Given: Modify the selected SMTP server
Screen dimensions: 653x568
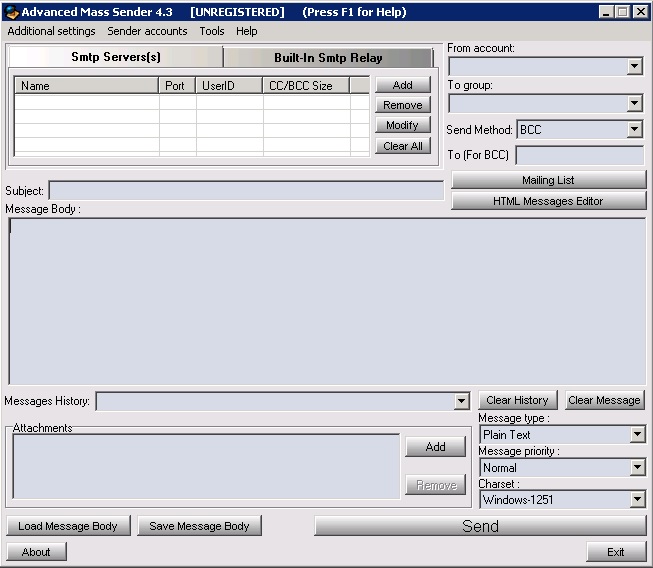Looking at the screenshot, I should (x=403, y=125).
